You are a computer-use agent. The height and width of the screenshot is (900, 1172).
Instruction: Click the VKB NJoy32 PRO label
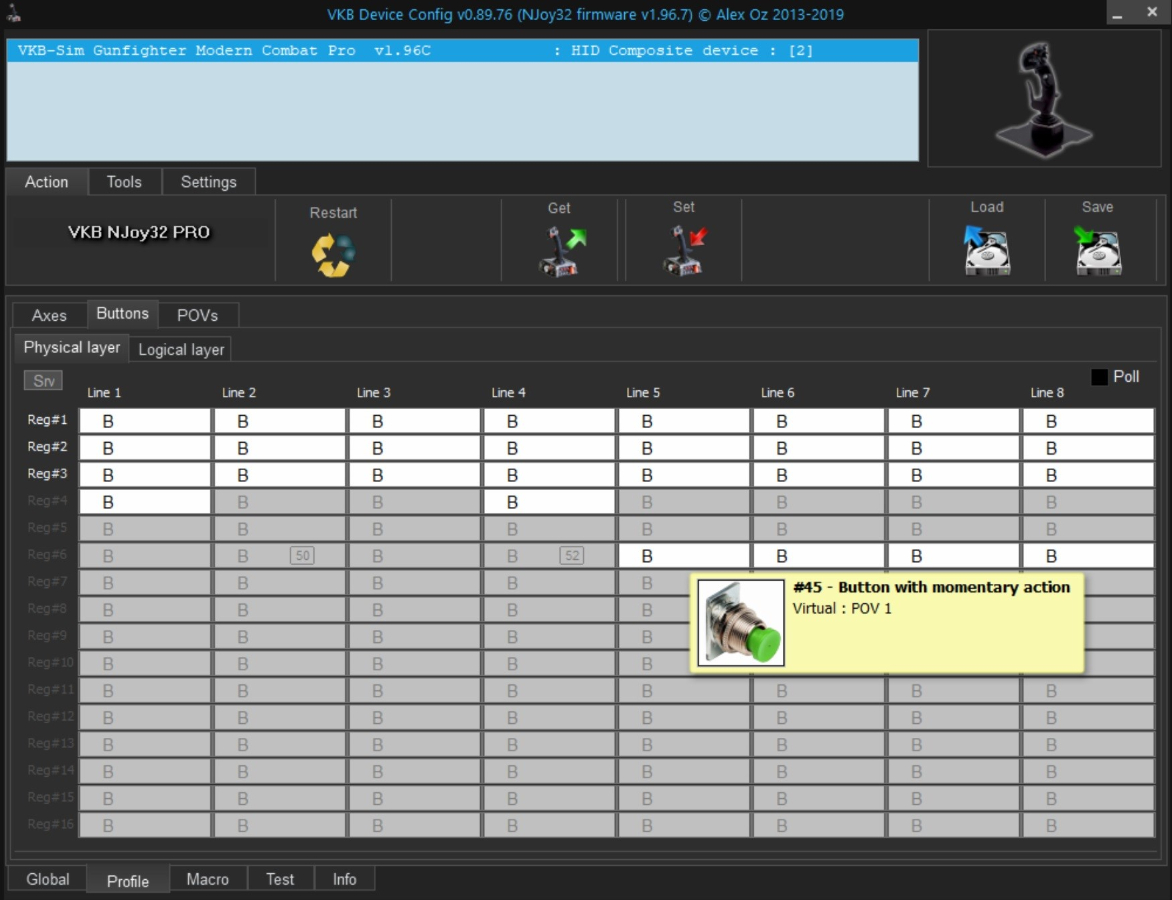(139, 232)
